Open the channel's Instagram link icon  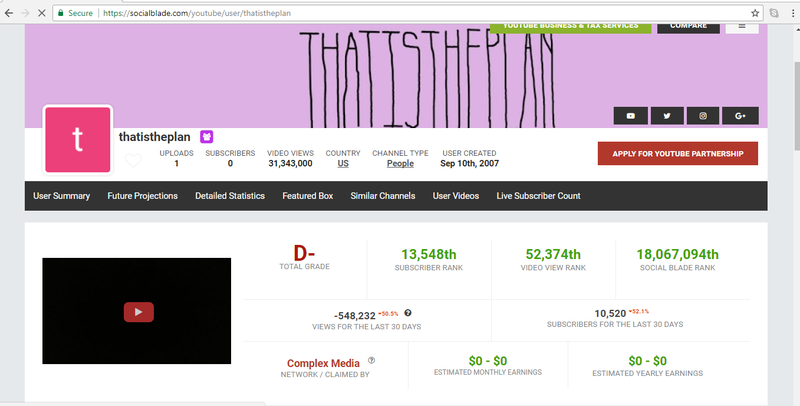point(703,116)
